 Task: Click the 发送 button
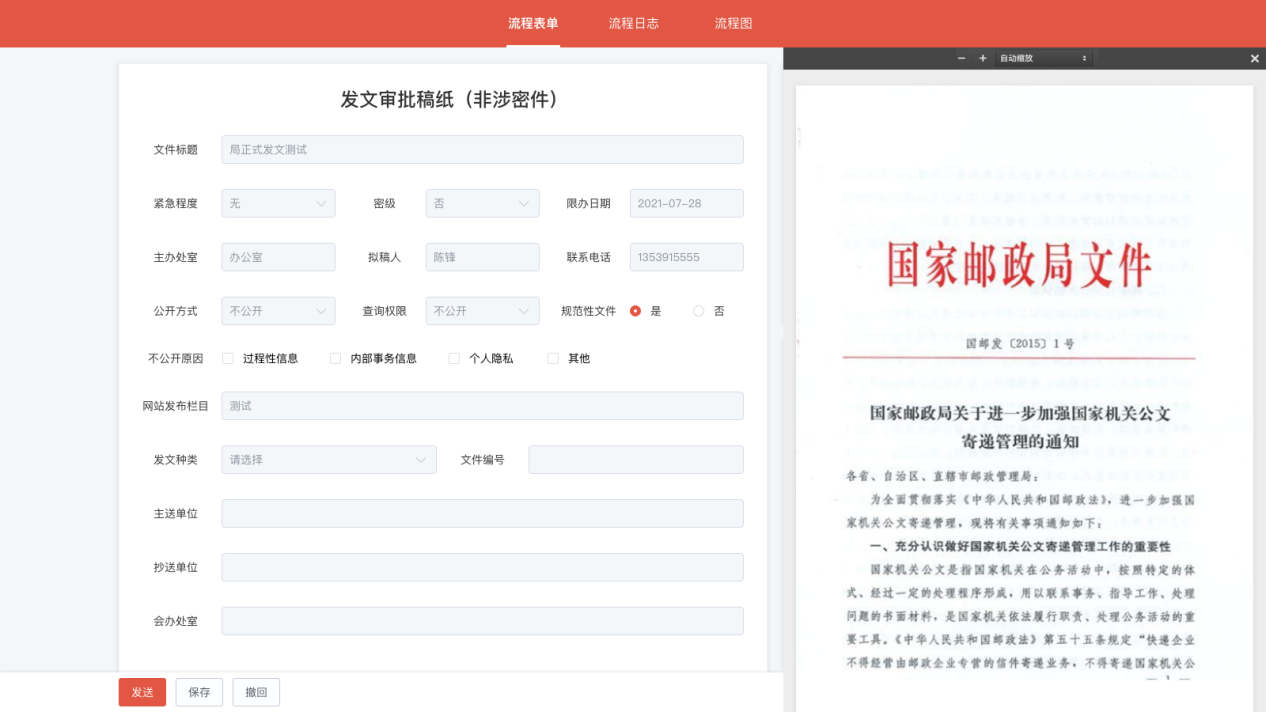point(142,692)
